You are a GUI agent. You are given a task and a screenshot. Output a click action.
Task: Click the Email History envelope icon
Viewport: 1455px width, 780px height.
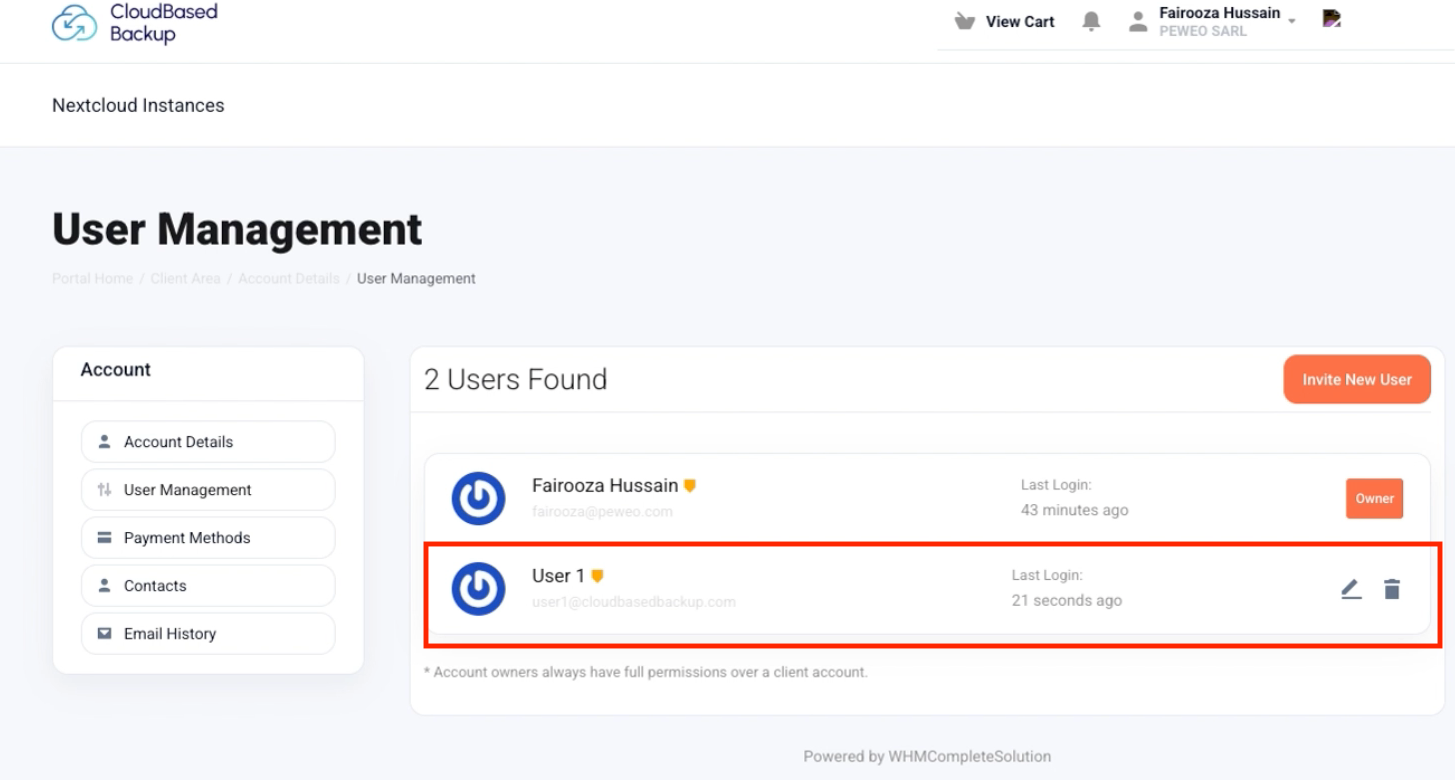point(103,633)
